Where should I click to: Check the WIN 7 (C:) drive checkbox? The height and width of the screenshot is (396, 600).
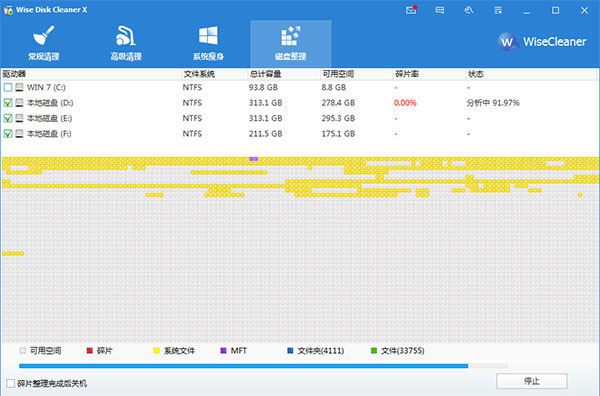(x=8, y=88)
